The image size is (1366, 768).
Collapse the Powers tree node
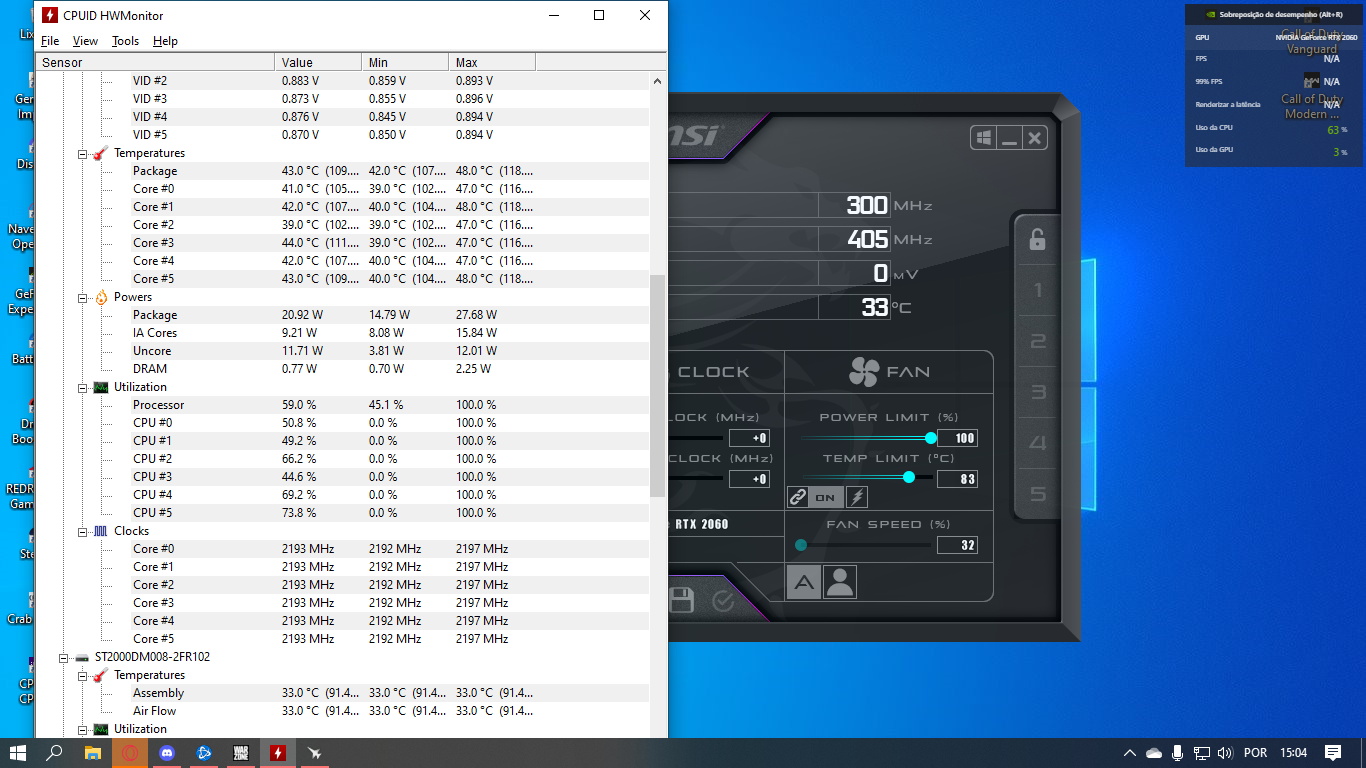pos(84,298)
